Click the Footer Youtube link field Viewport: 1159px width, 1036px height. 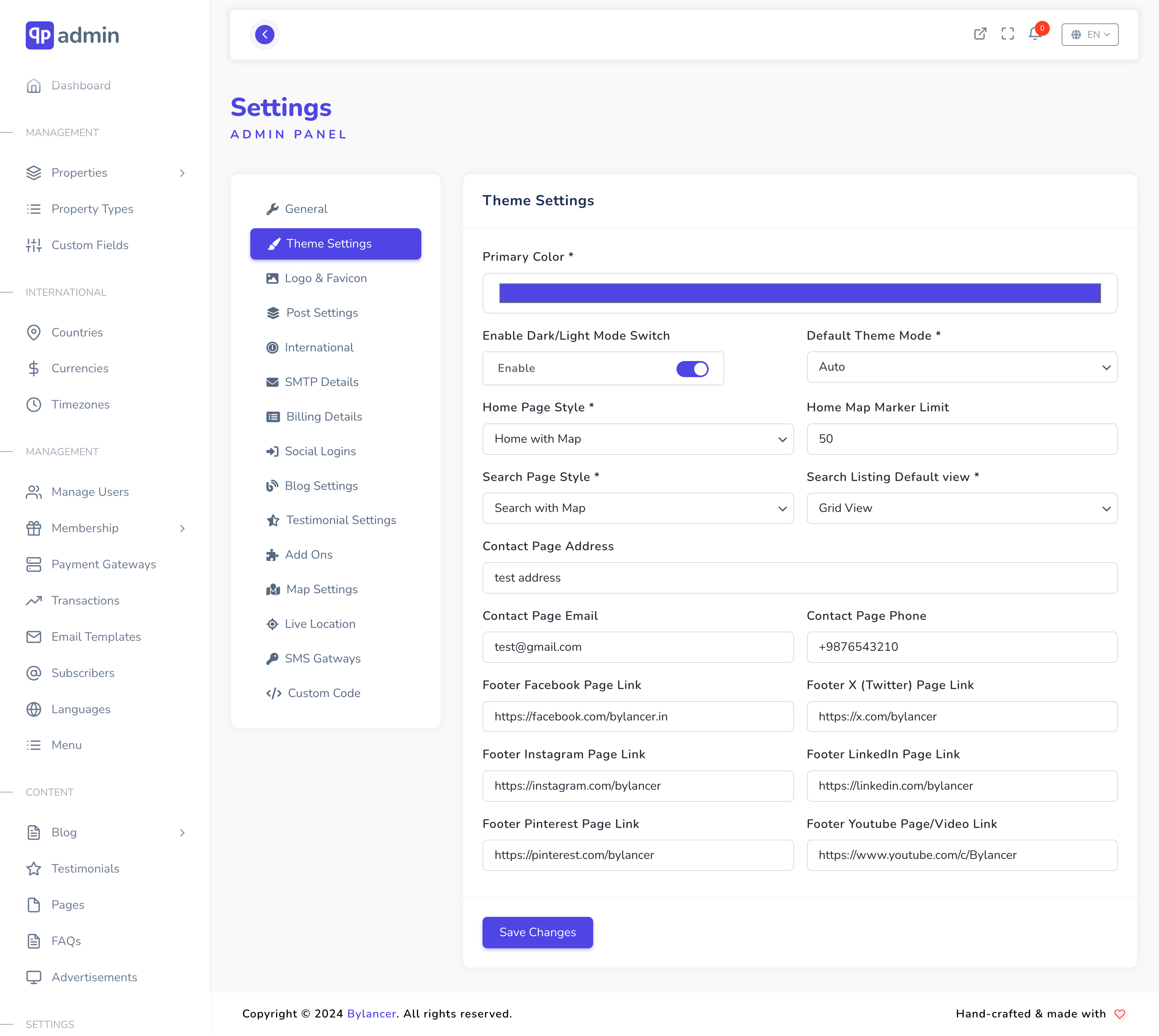click(961, 856)
